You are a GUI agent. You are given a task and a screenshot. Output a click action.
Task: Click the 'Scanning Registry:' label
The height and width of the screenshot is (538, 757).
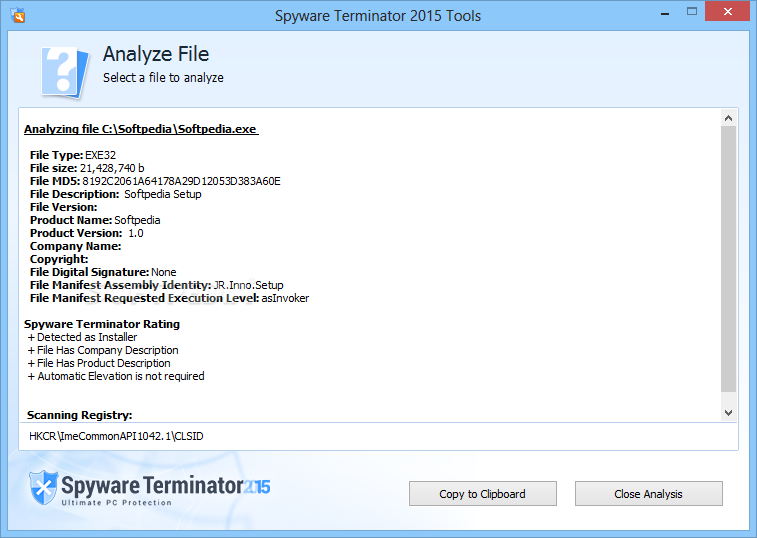[x=80, y=415]
